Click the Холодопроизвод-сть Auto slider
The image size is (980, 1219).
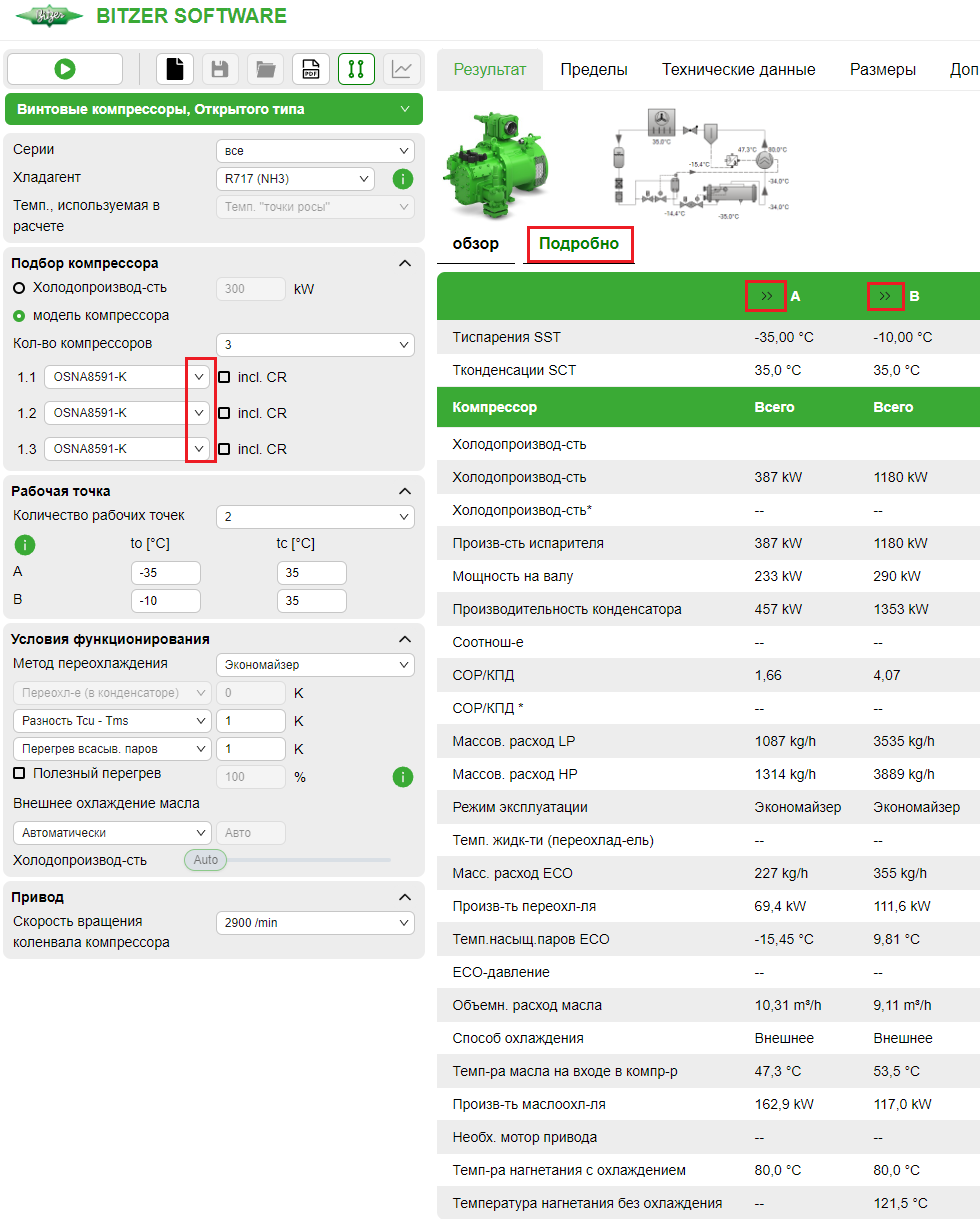click(206, 860)
